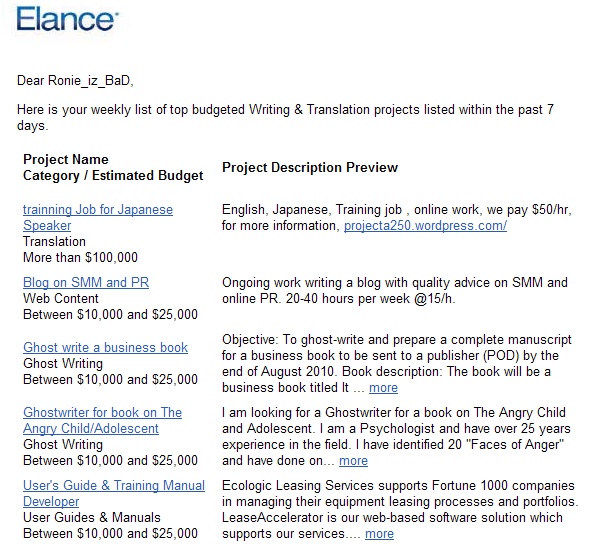Image resolution: width=599 pixels, height=544 pixels.
Task: Click the Category / Estimated Budget header
Action: pyautogui.click(x=113, y=175)
